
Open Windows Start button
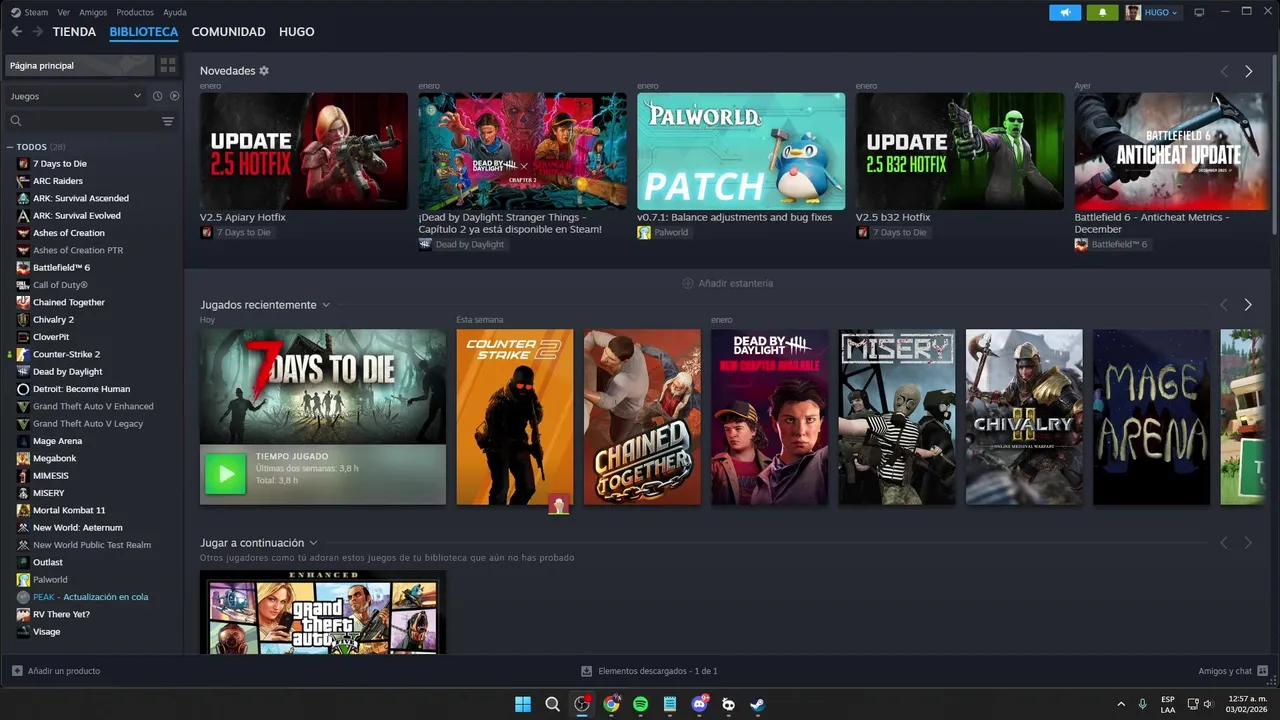523,704
